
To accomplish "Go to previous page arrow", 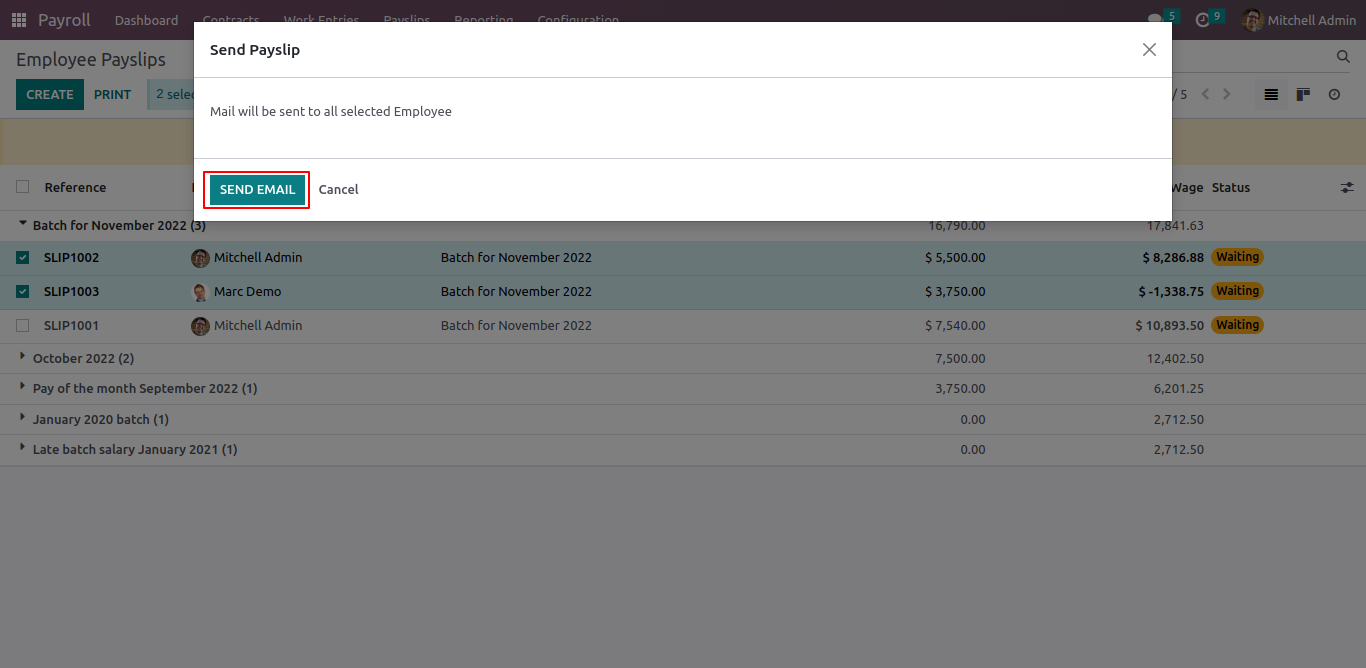I will [1205, 94].
